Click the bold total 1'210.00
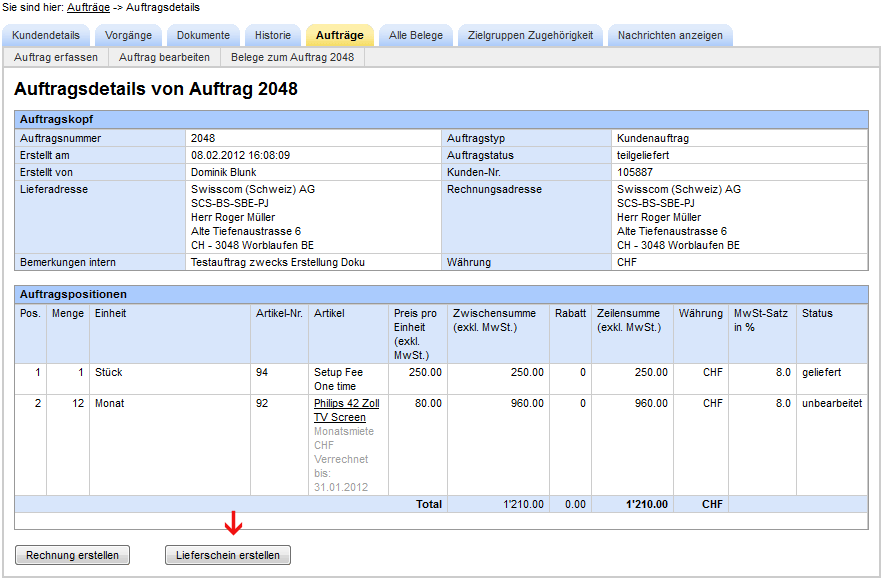The height and width of the screenshot is (581, 885). 647,504
